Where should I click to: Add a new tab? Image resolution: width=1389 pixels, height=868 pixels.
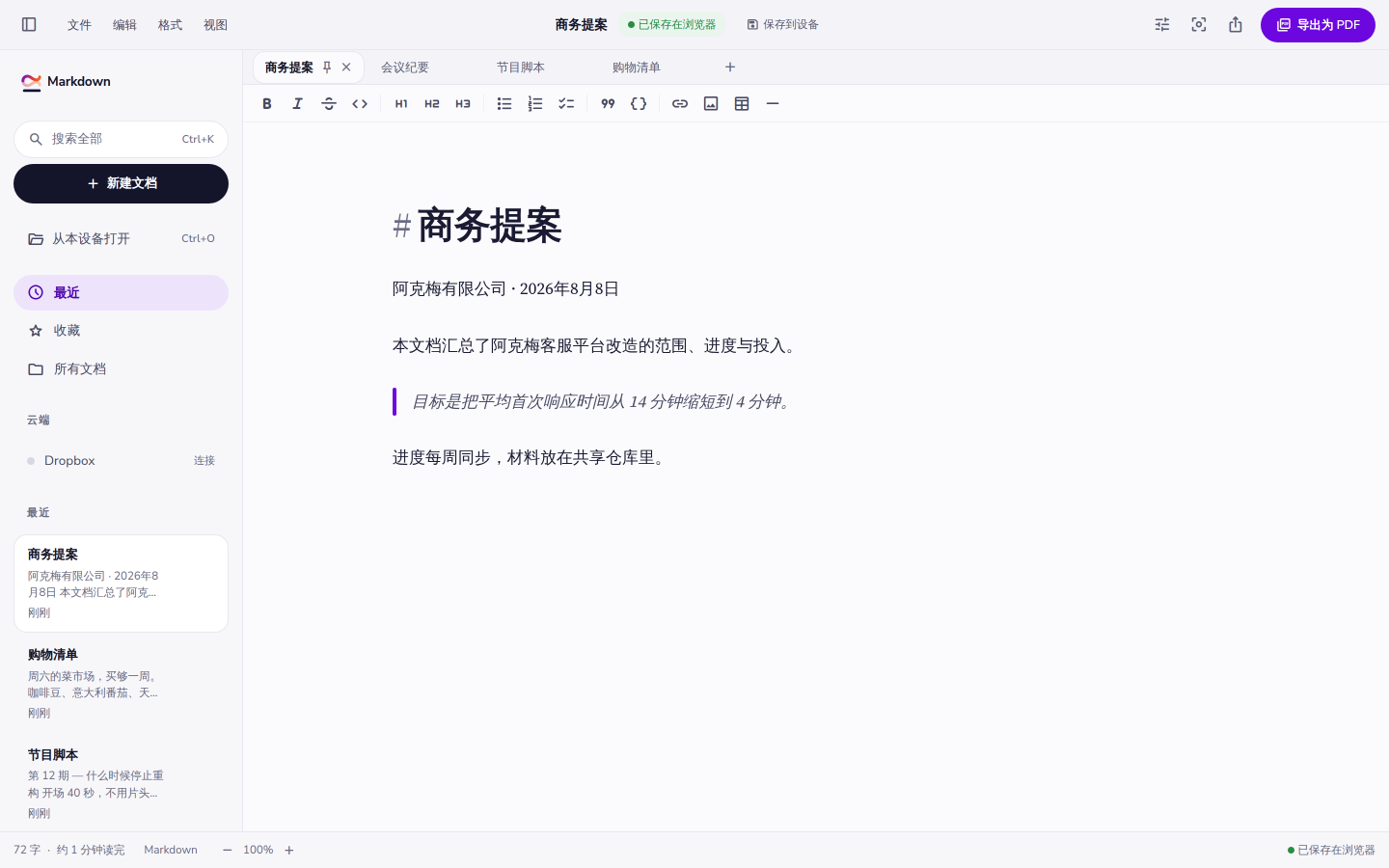(x=730, y=68)
